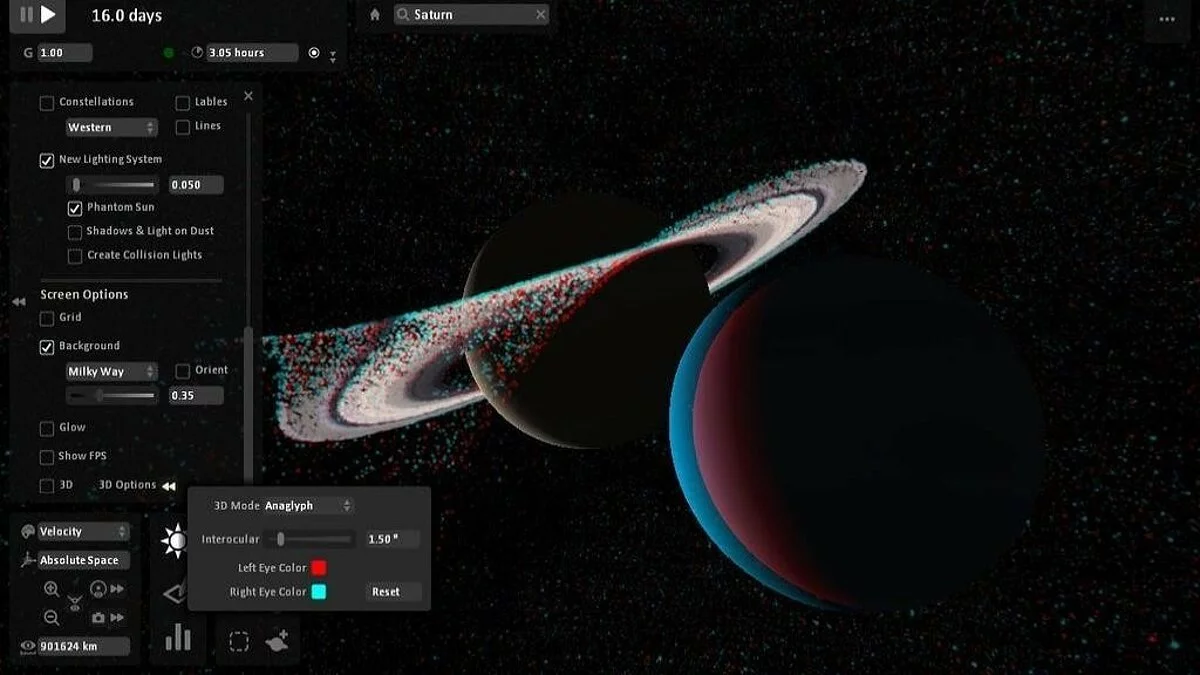This screenshot has height=675, width=1200.
Task: Collapse the 3D Options panel
Action: click(171, 485)
